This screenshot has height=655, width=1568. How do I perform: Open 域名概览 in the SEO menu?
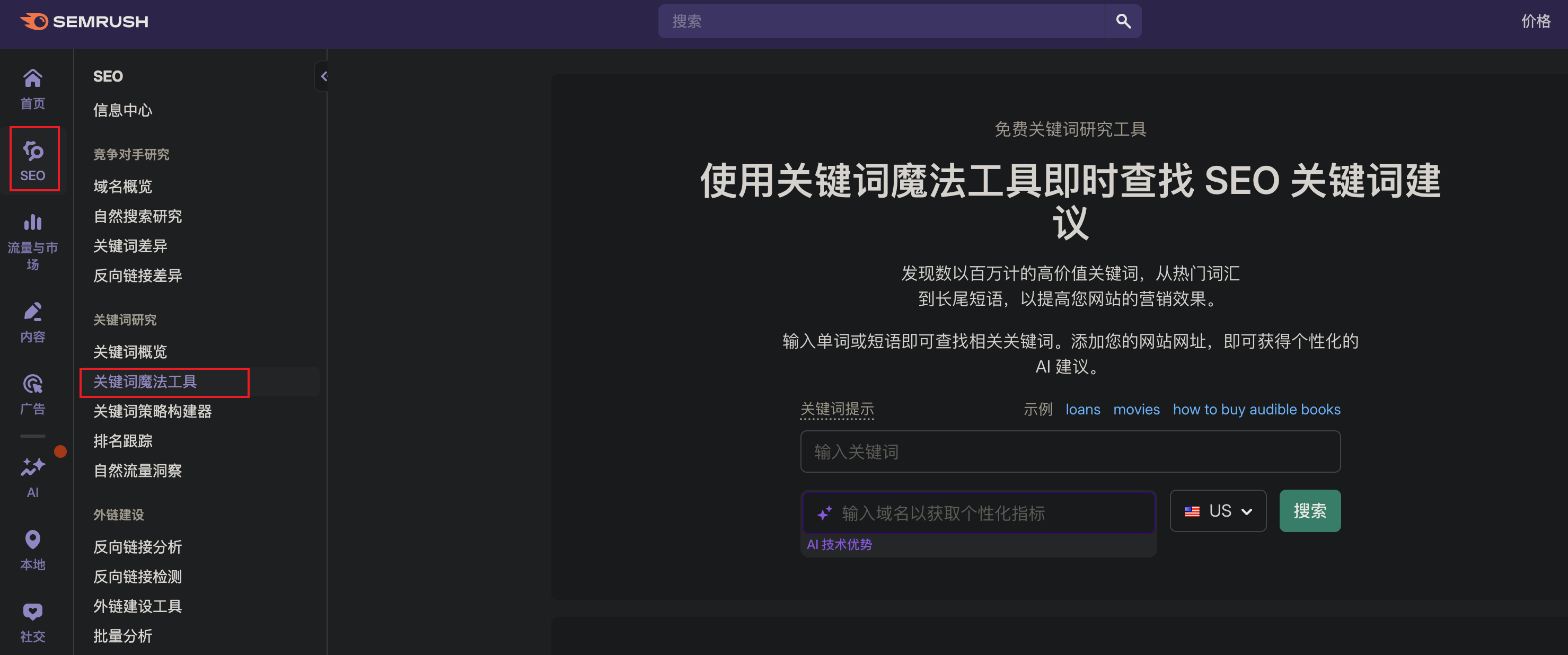[122, 187]
